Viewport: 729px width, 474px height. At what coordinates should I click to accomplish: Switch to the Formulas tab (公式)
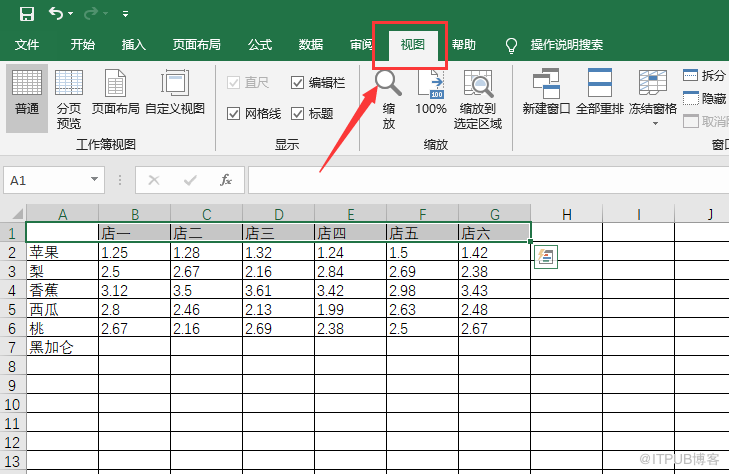(x=260, y=45)
